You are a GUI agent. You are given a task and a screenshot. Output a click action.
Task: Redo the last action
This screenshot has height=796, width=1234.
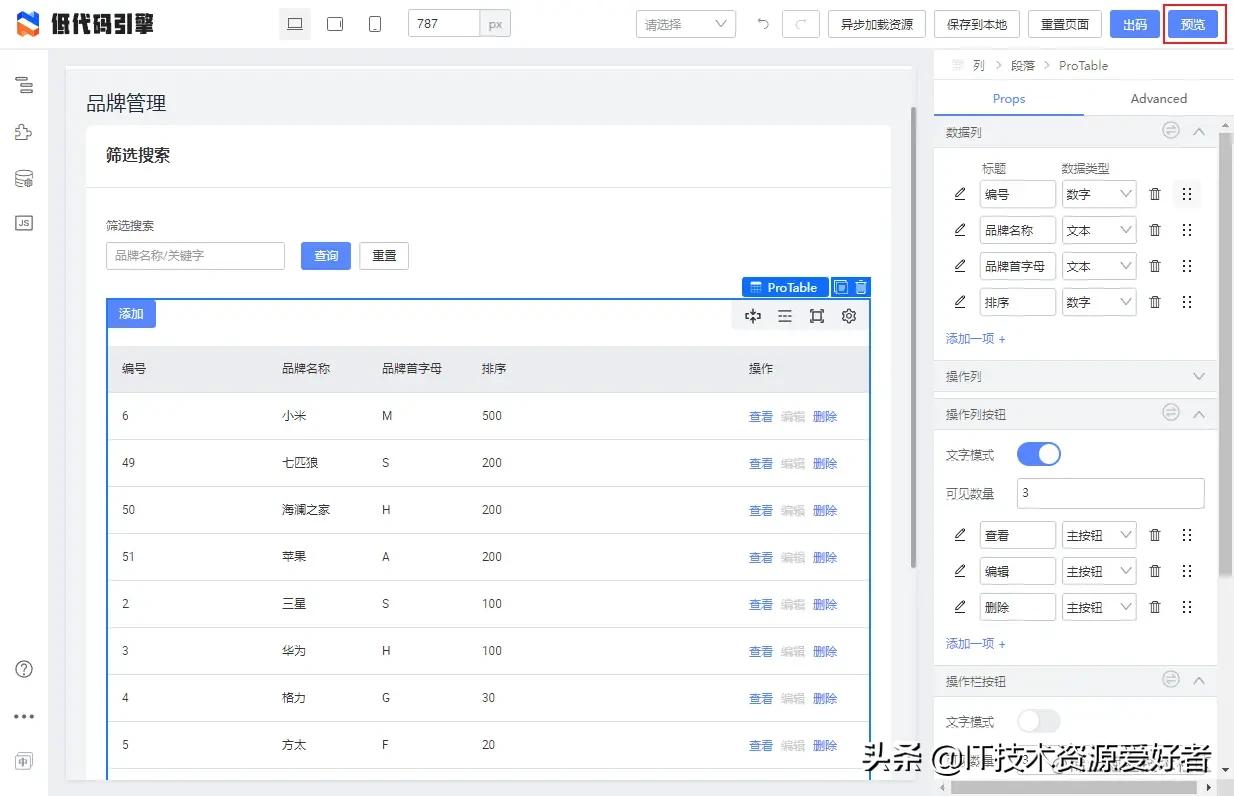tap(801, 24)
